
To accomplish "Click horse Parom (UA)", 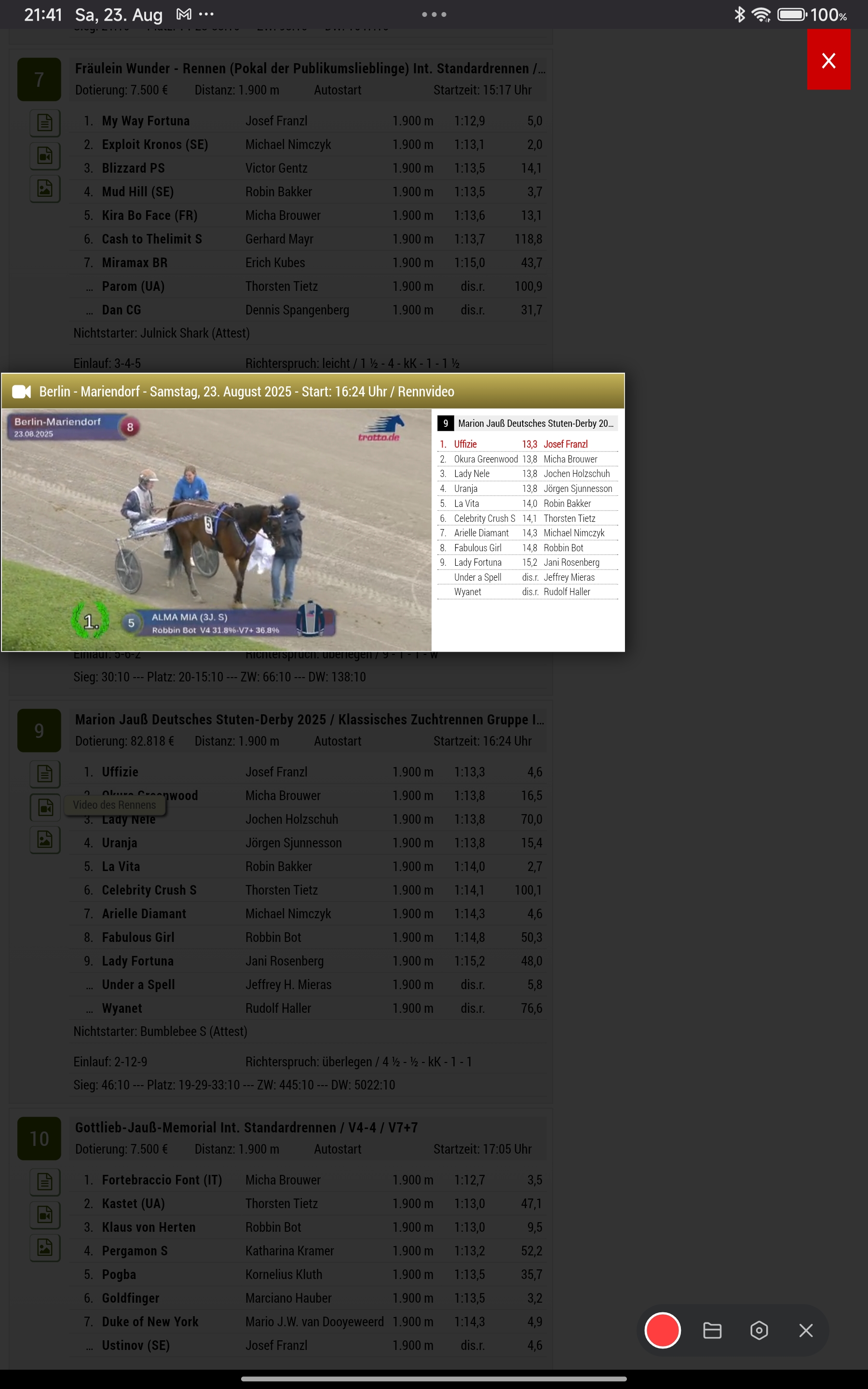I will (133, 286).
